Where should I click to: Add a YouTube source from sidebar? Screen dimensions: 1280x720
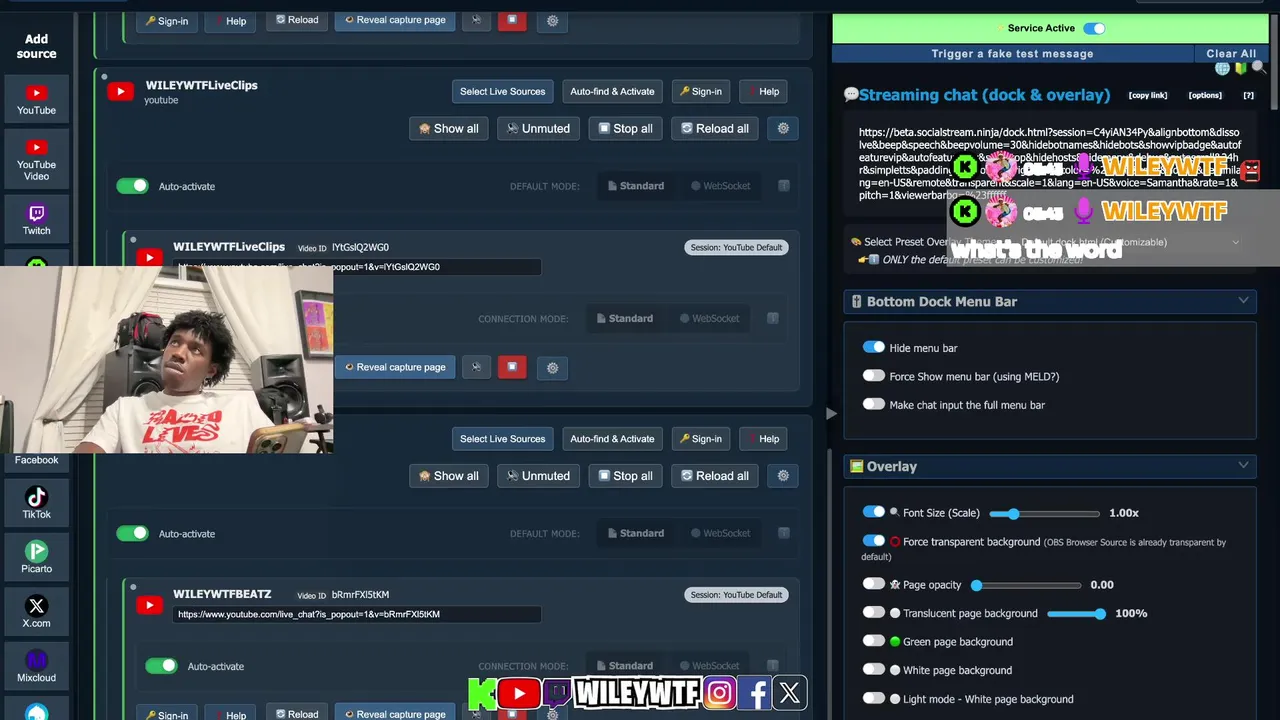pyautogui.click(x=36, y=99)
